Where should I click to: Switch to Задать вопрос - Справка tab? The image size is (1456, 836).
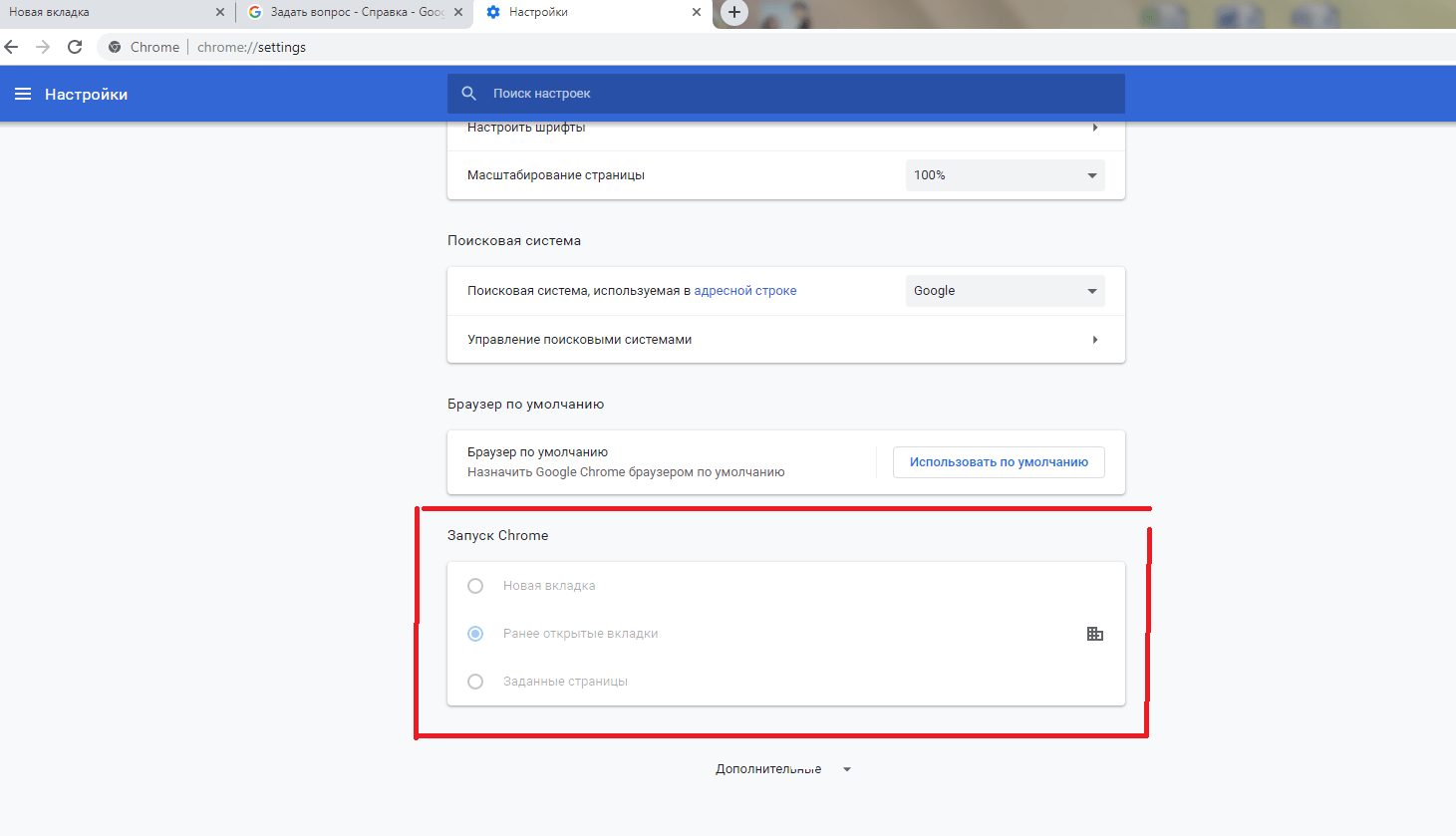click(x=355, y=12)
